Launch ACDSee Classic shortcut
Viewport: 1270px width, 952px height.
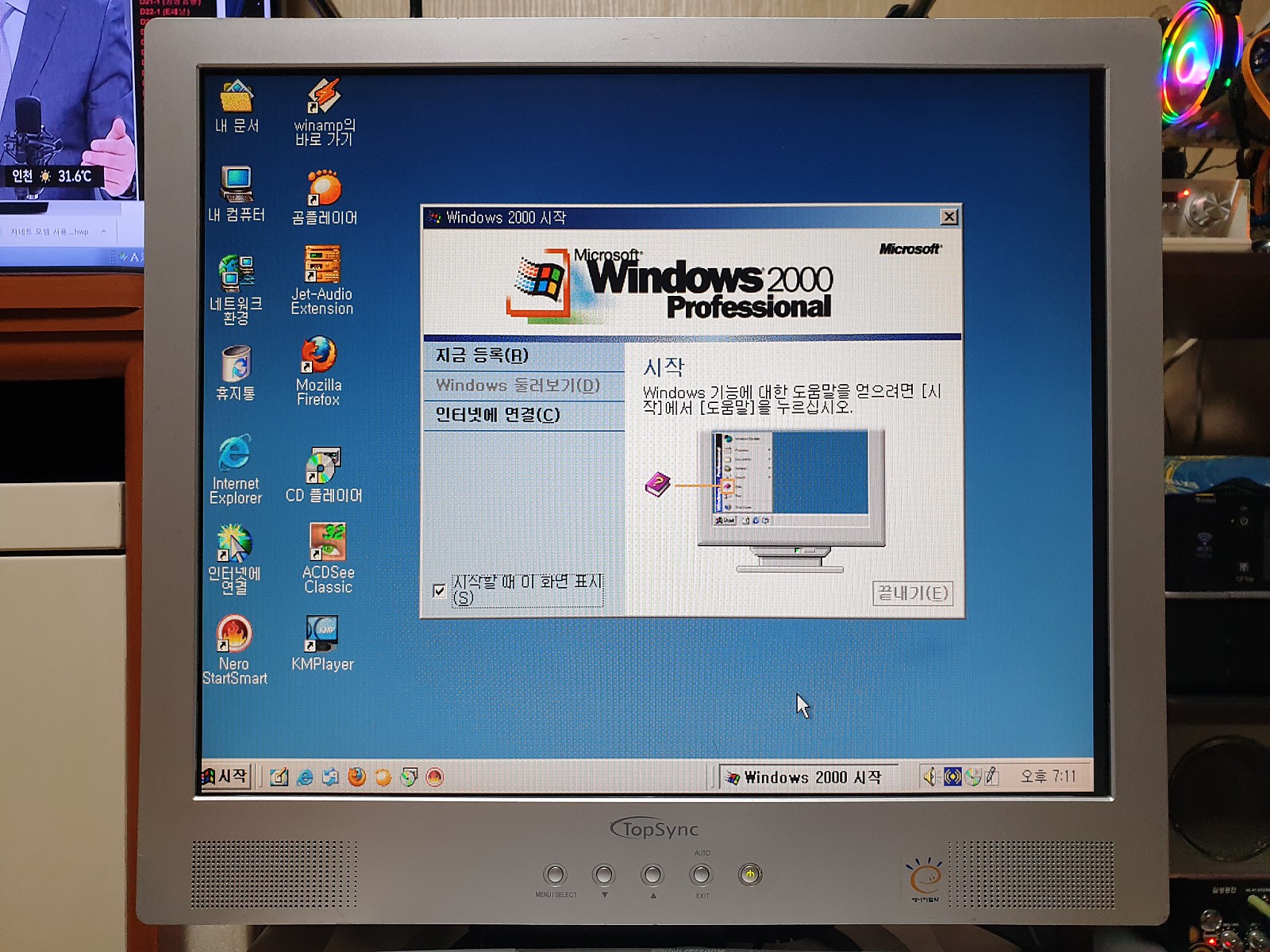(328, 558)
